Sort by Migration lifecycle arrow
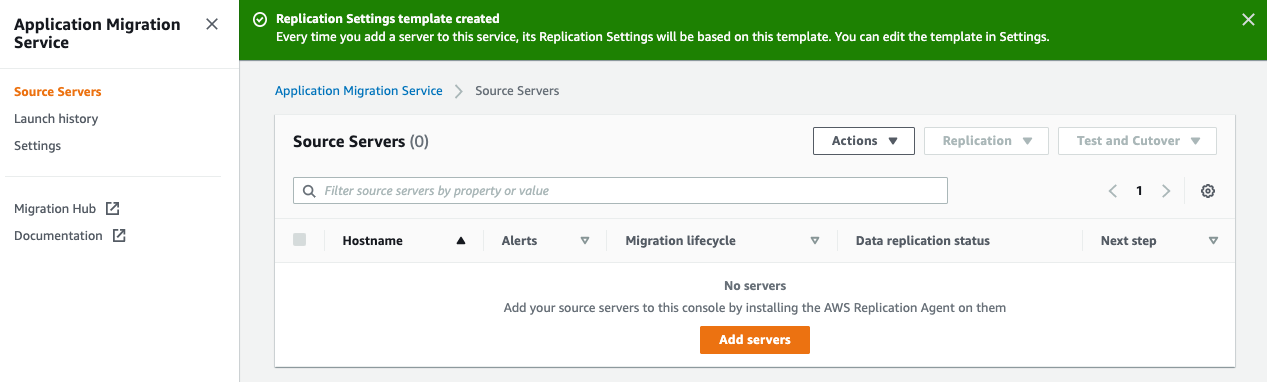This screenshot has height=382, width=1267. (x=814, y=241)
